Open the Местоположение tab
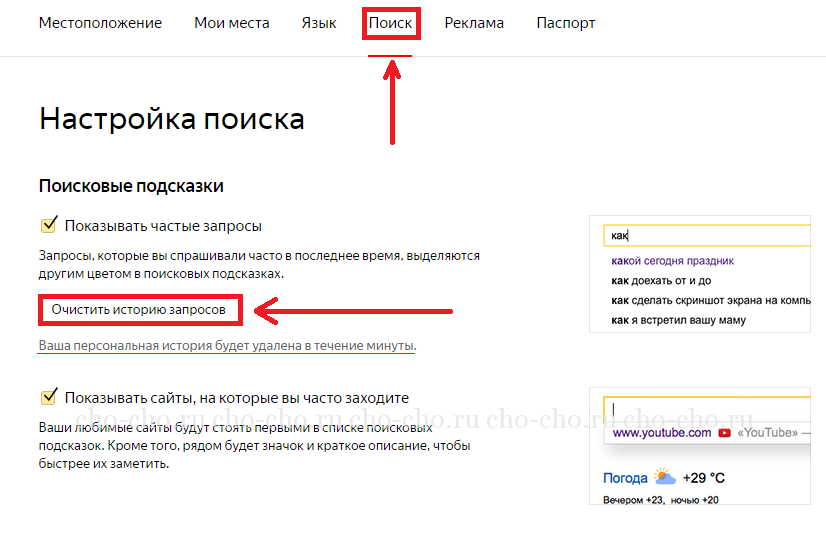 [x=100, y=23]
